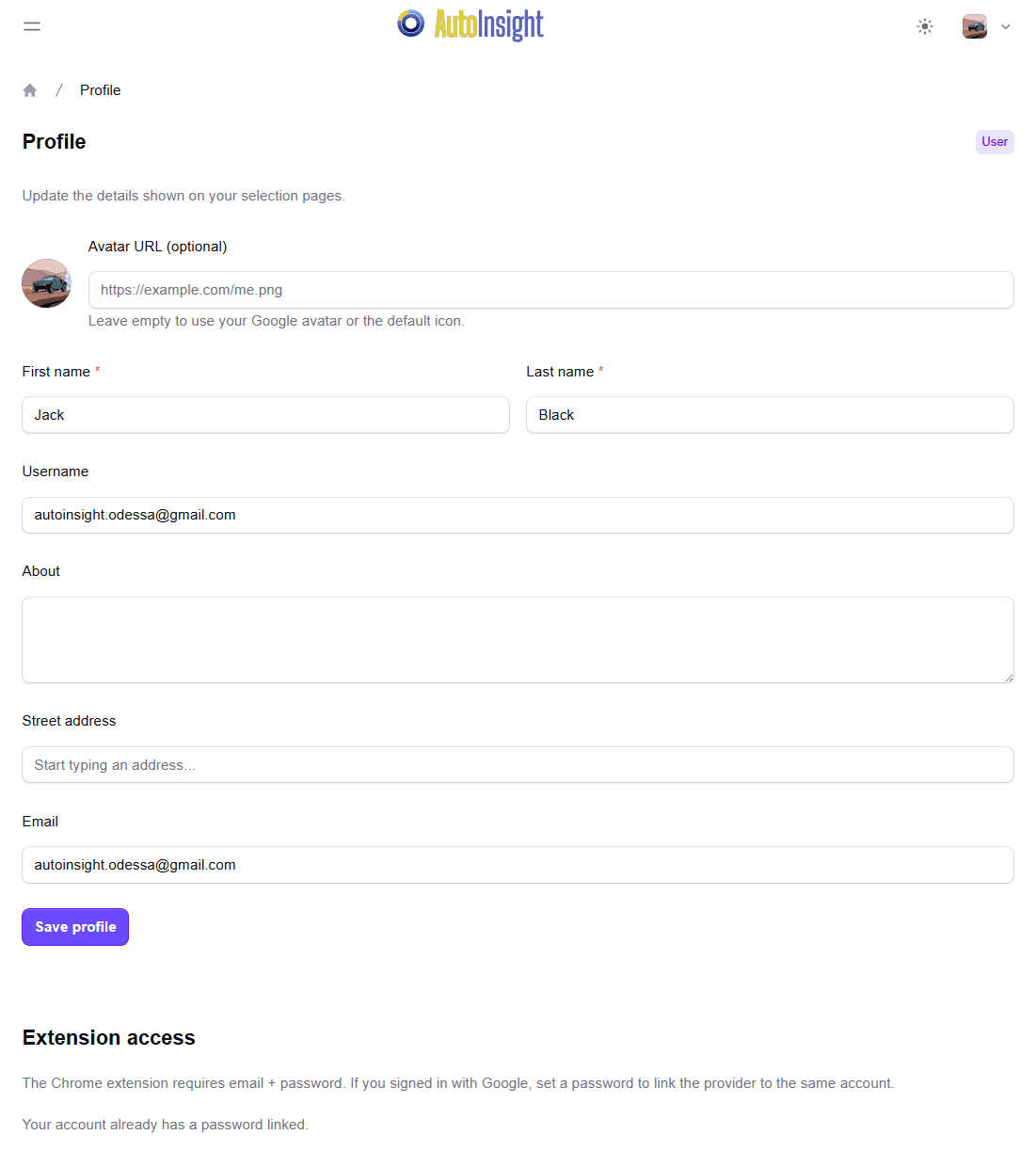Toggle the light/dark theme sun icon
1036x1151 pixels.
click(925, 26)
